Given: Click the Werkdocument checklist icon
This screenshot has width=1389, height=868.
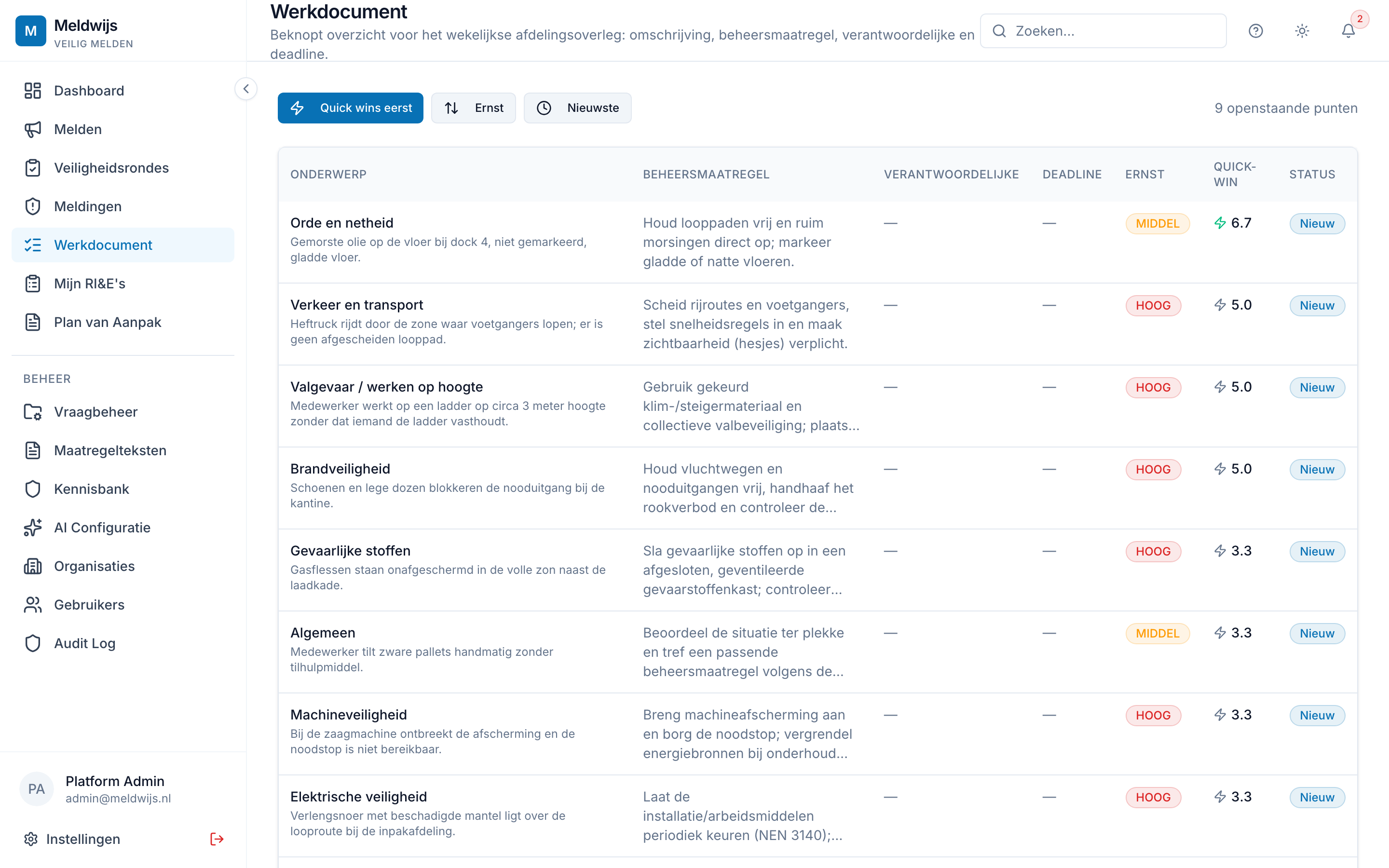Looking at the screenshot, I should click(33, 245).
